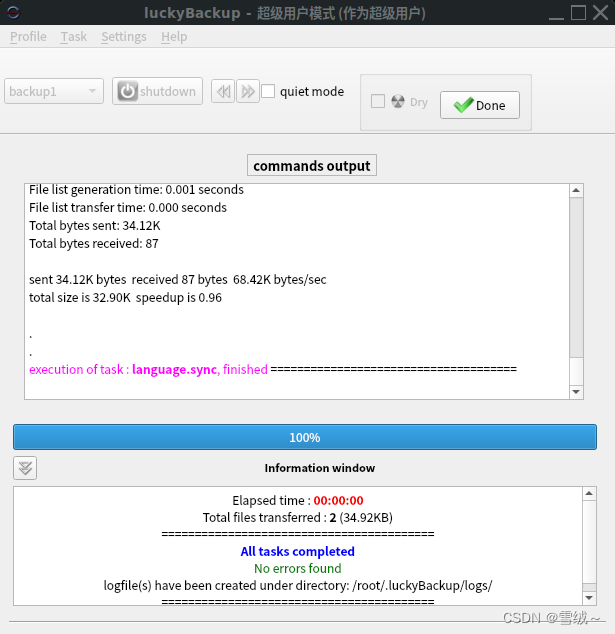Click the 100% progress bar
Image resolution: width=615 pixels, height=634 pixels.
(305, 437)
